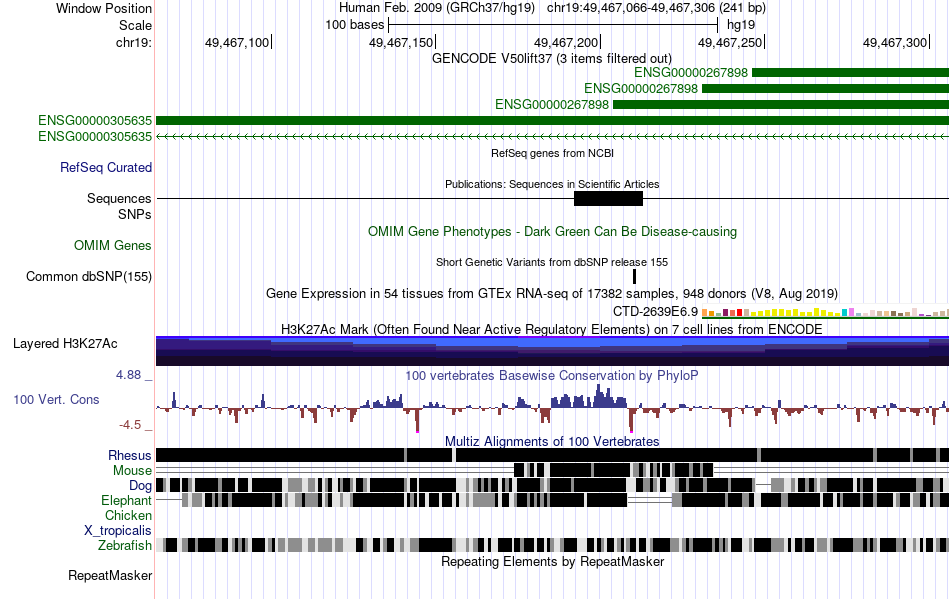Click the RefSeq genes from NCBI title

coord(553,153)
